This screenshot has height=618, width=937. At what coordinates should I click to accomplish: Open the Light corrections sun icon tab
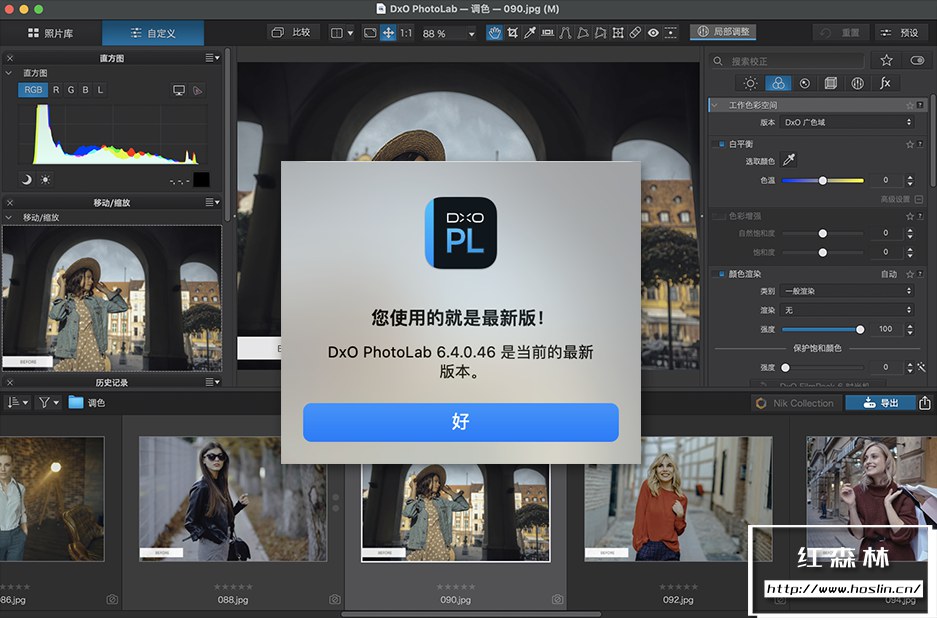tap(750, 83)
